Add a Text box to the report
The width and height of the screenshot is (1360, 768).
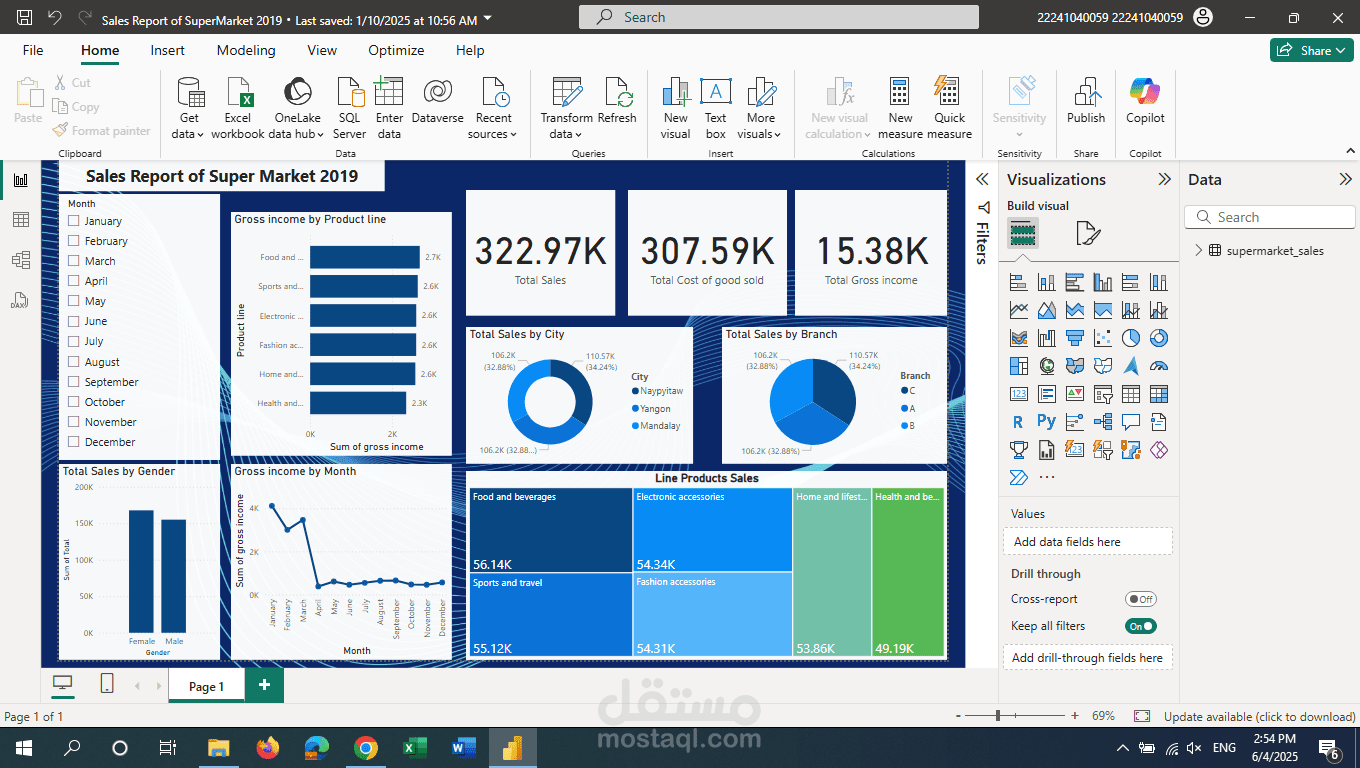[716, 108]
